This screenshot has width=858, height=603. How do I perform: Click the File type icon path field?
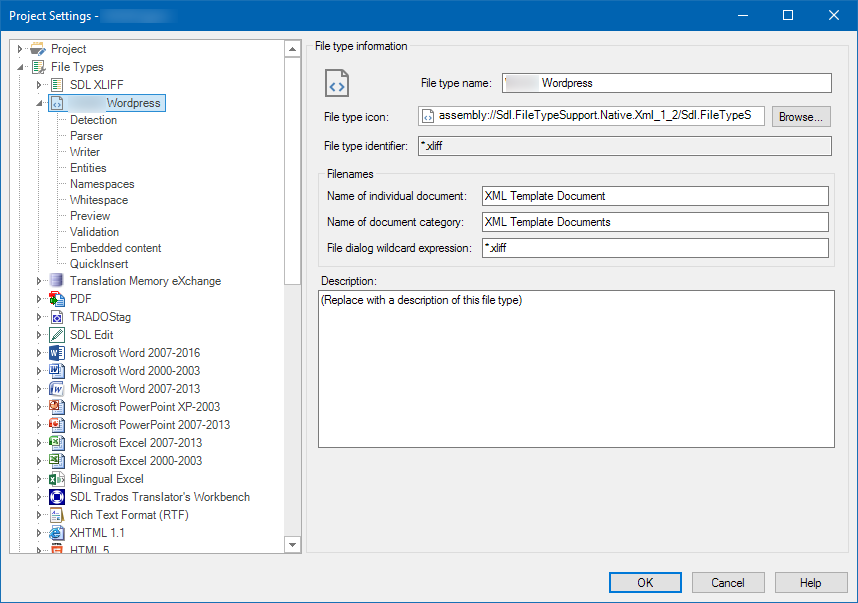[x=592, y=116]
